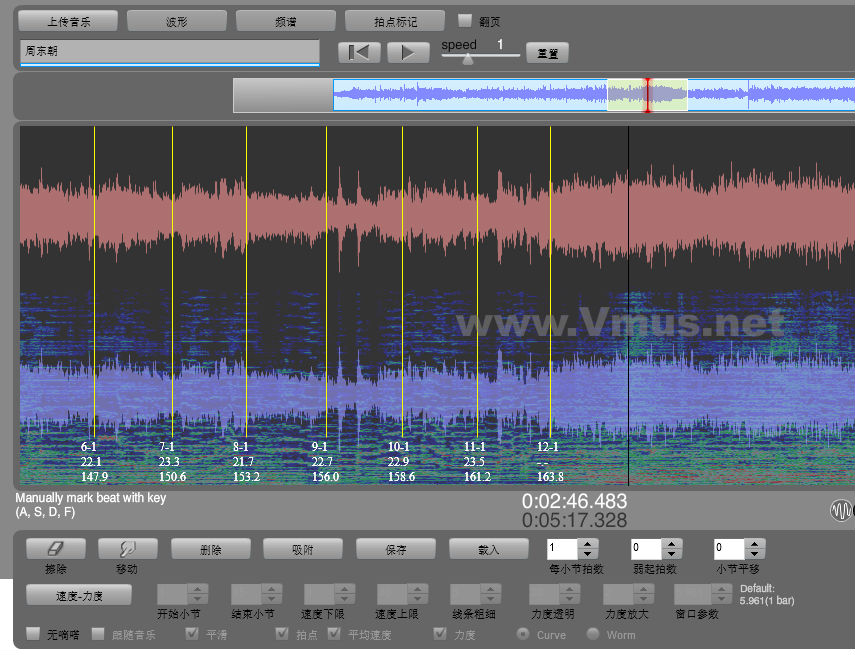Click the 小节平移 bar shift input field

click(x=729, y=549)
